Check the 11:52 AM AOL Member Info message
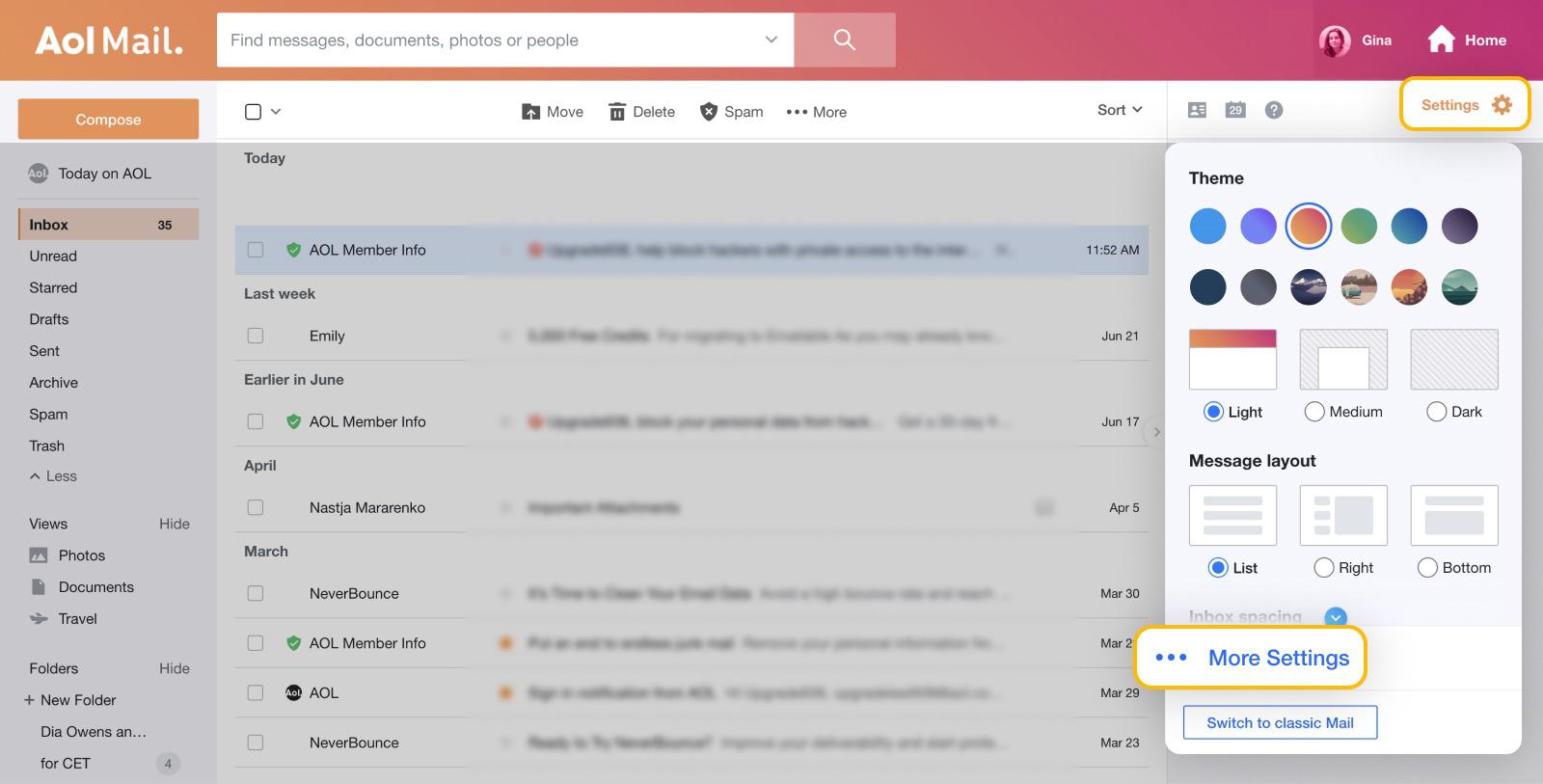1543x784 pixels. click(x=256, y=250)
